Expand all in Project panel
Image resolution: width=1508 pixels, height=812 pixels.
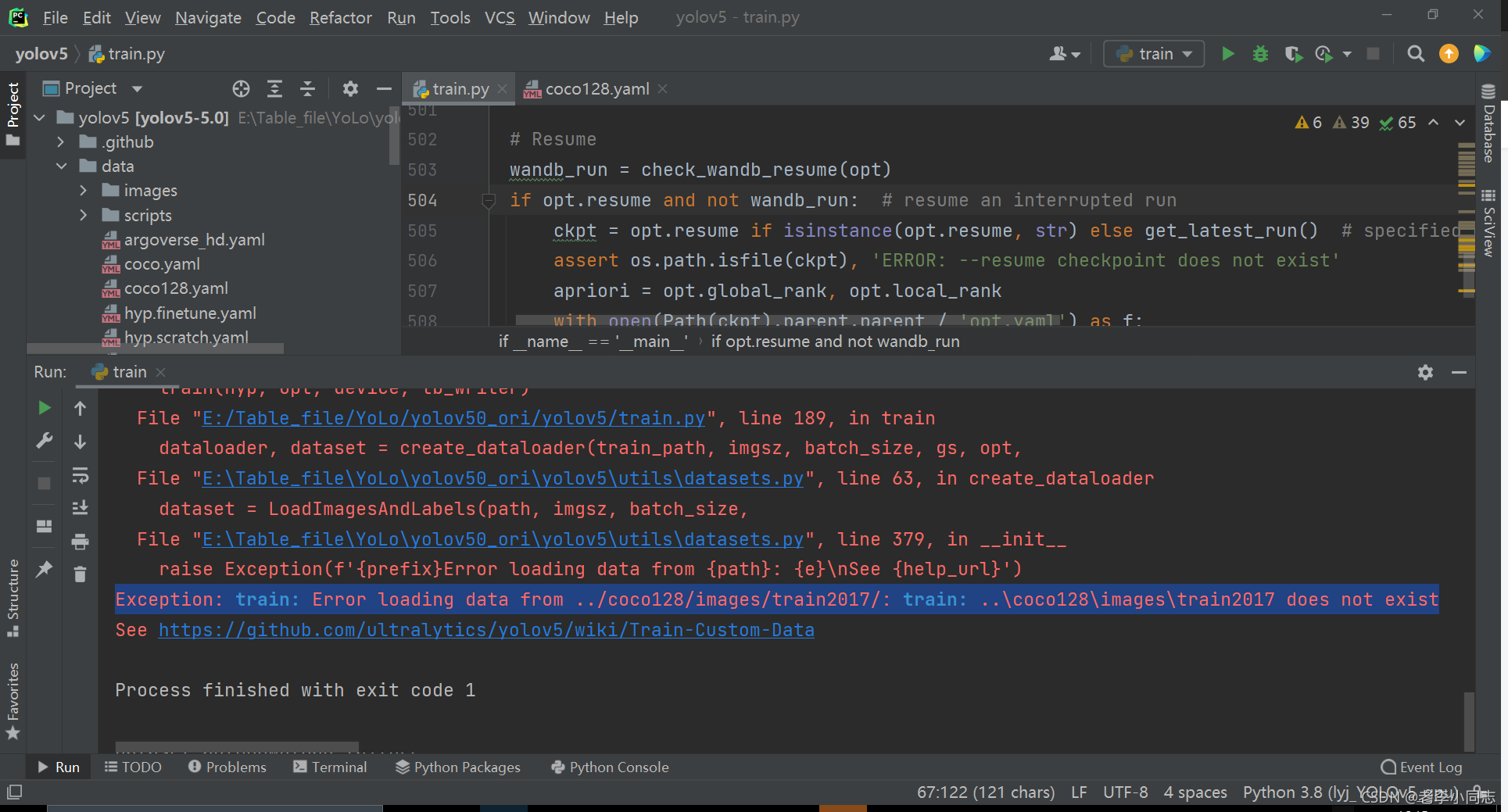(274, 89)
